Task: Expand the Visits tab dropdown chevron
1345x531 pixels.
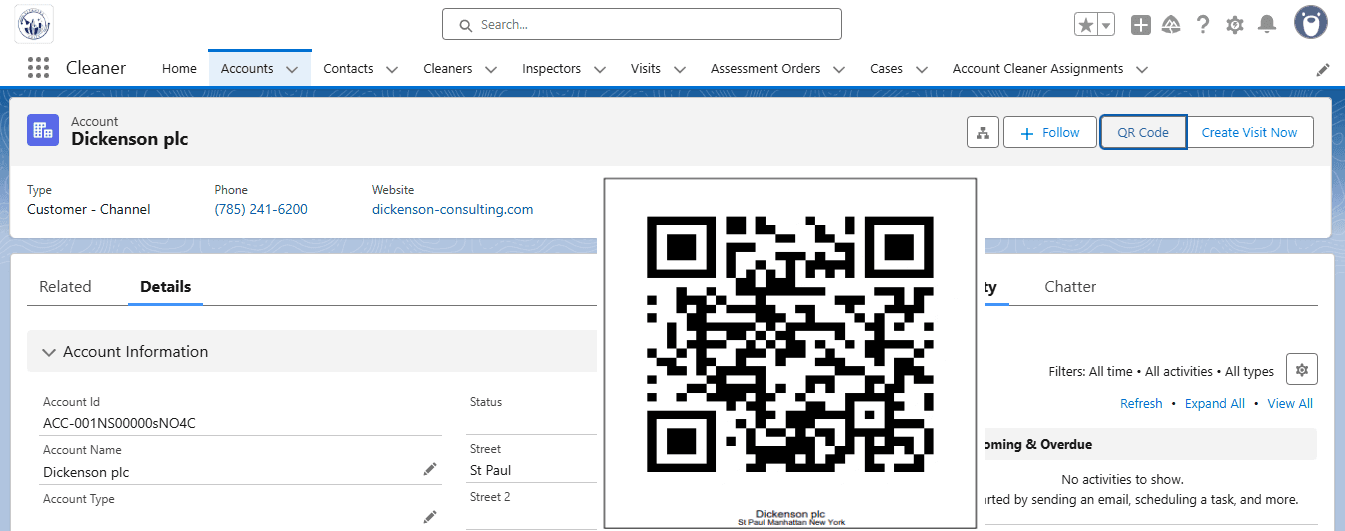Action: 680,70
